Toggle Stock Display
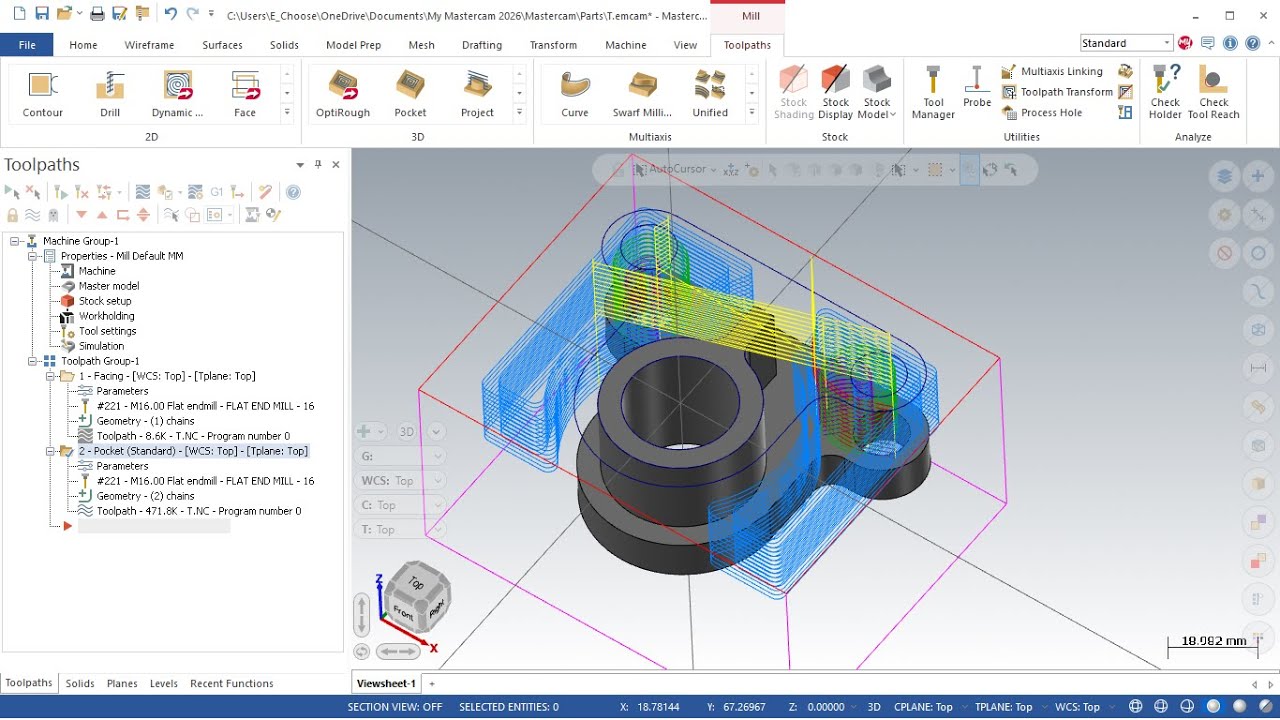 (835, 94)
